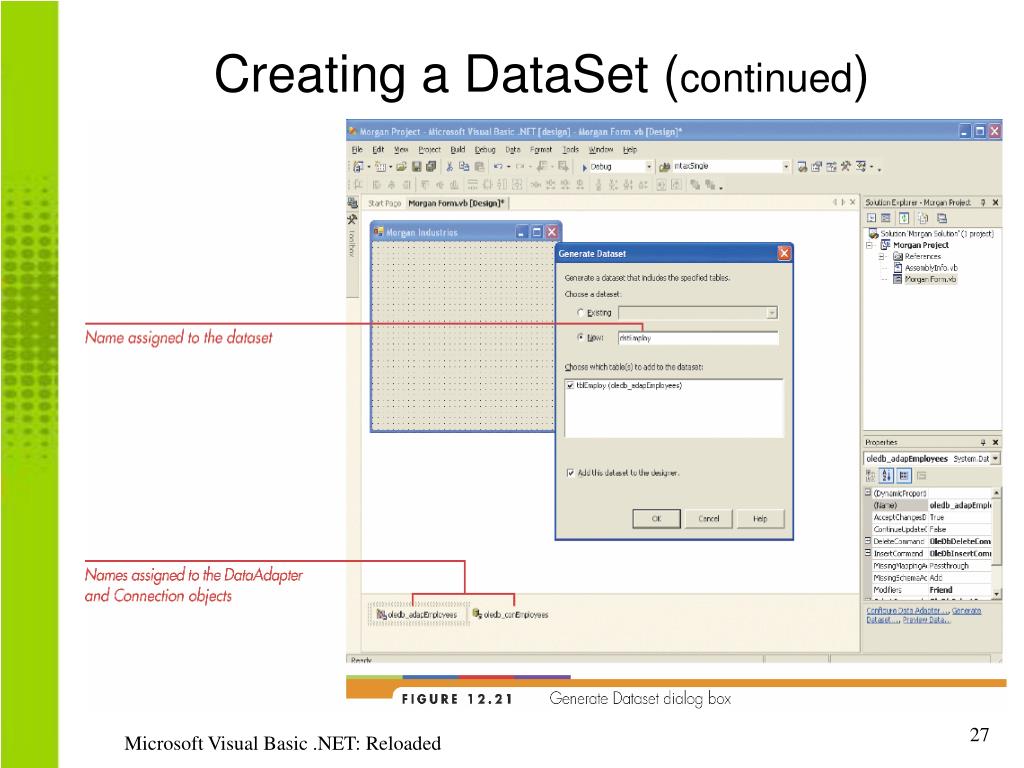Viewport: 1024px width, 768px height.
Task: Open the Existing dataset dropdown list
Action: 772,313
